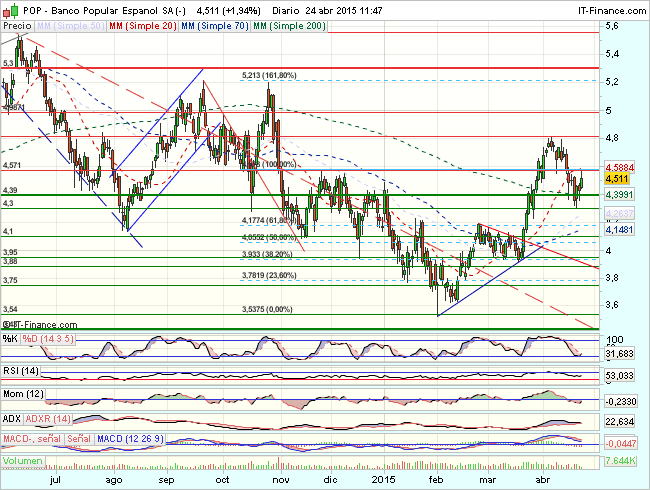This screenshot has width=650, height=490.
Task: Click the sep month marker on time axis
Action: coord(166,480)
